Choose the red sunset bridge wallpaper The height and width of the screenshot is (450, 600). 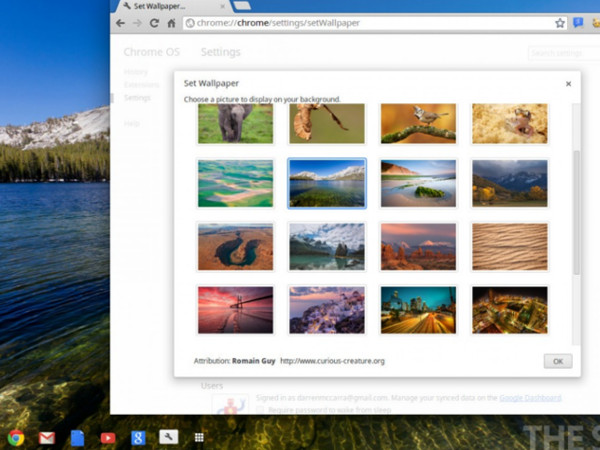click(x=235, y=310)
